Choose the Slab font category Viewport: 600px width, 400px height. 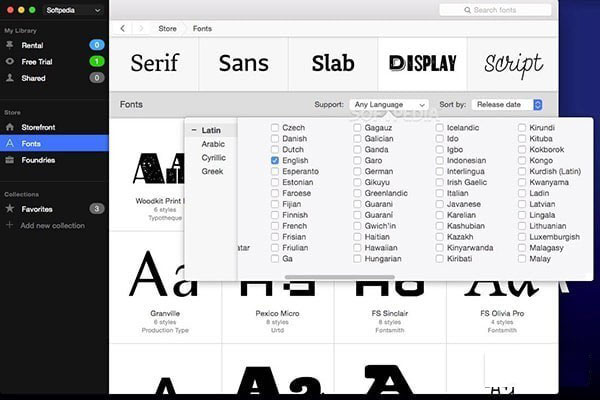(333, 64)
